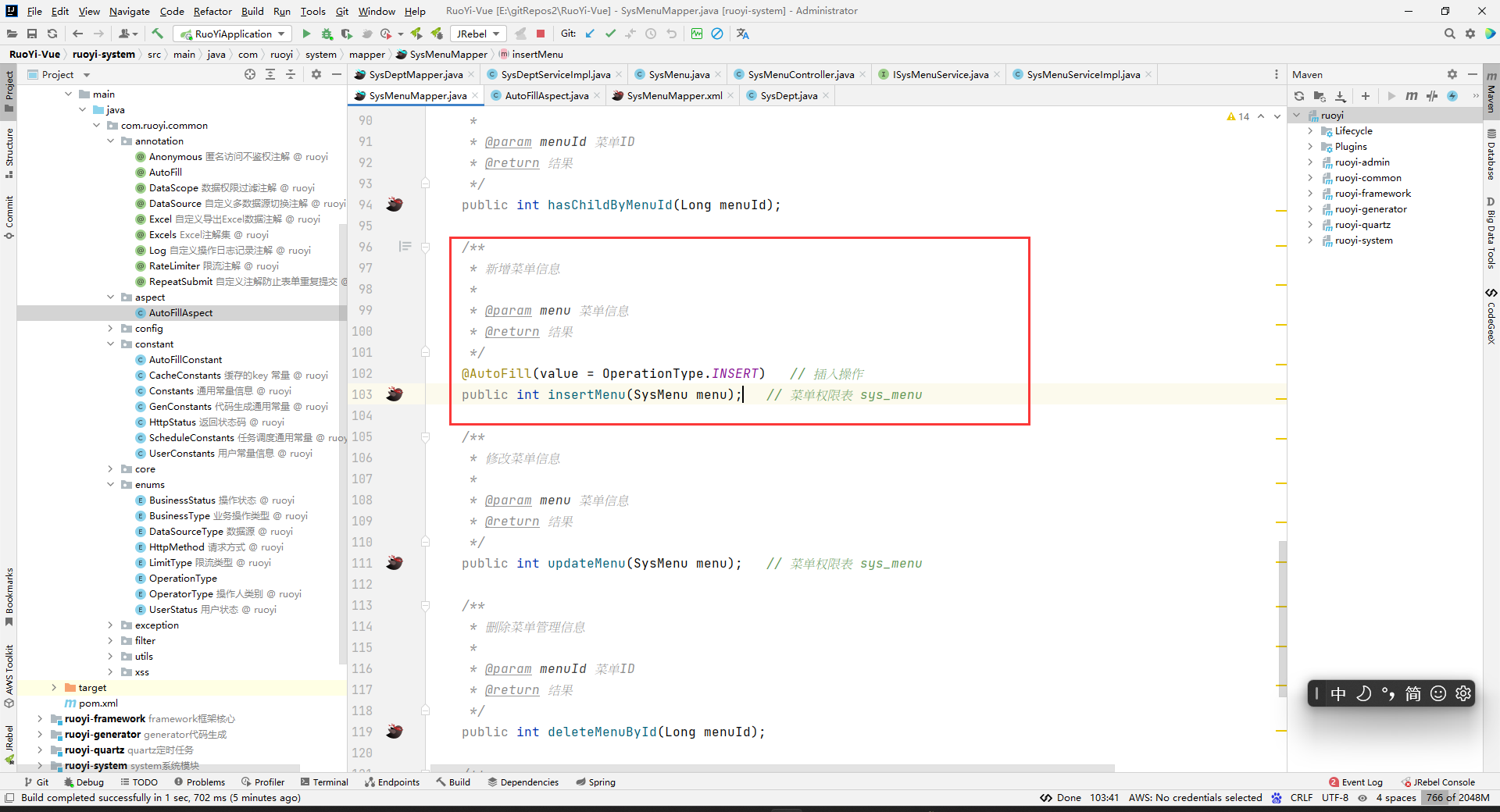Toggle fold marker at line 96 Javadoc
Image resolution: width=1500 pixels, height=812 pixels.
426,248
